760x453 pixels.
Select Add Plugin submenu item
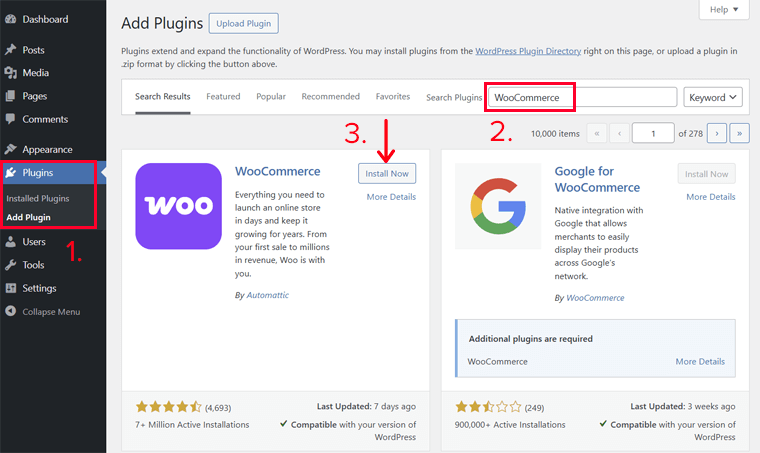tap(28, 217)
